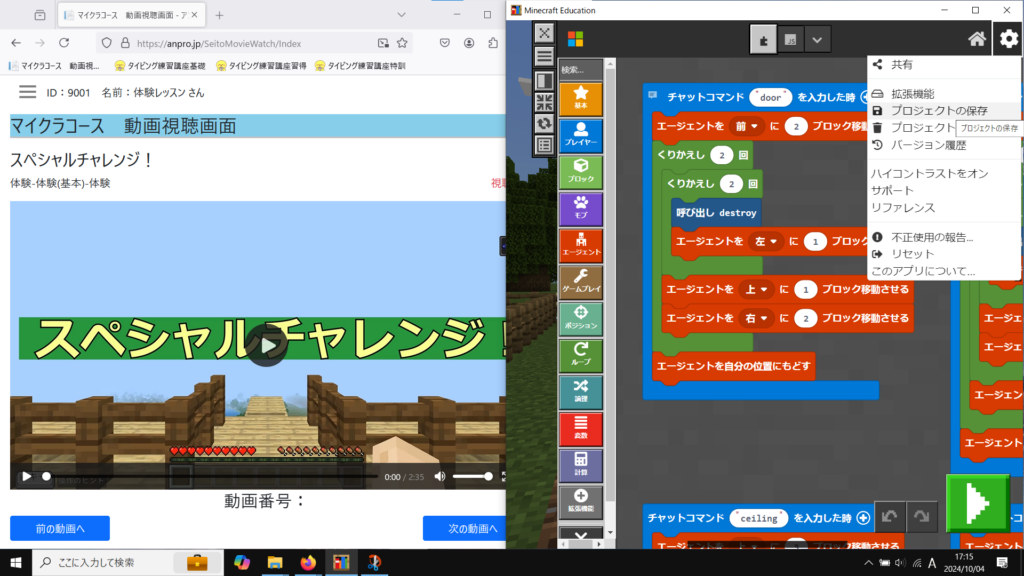The width and height of the screenshot is (1024, 576).
Task: Click the four-inward-arrows shrink icon in Minecraft
Action: tap(544, 102)
